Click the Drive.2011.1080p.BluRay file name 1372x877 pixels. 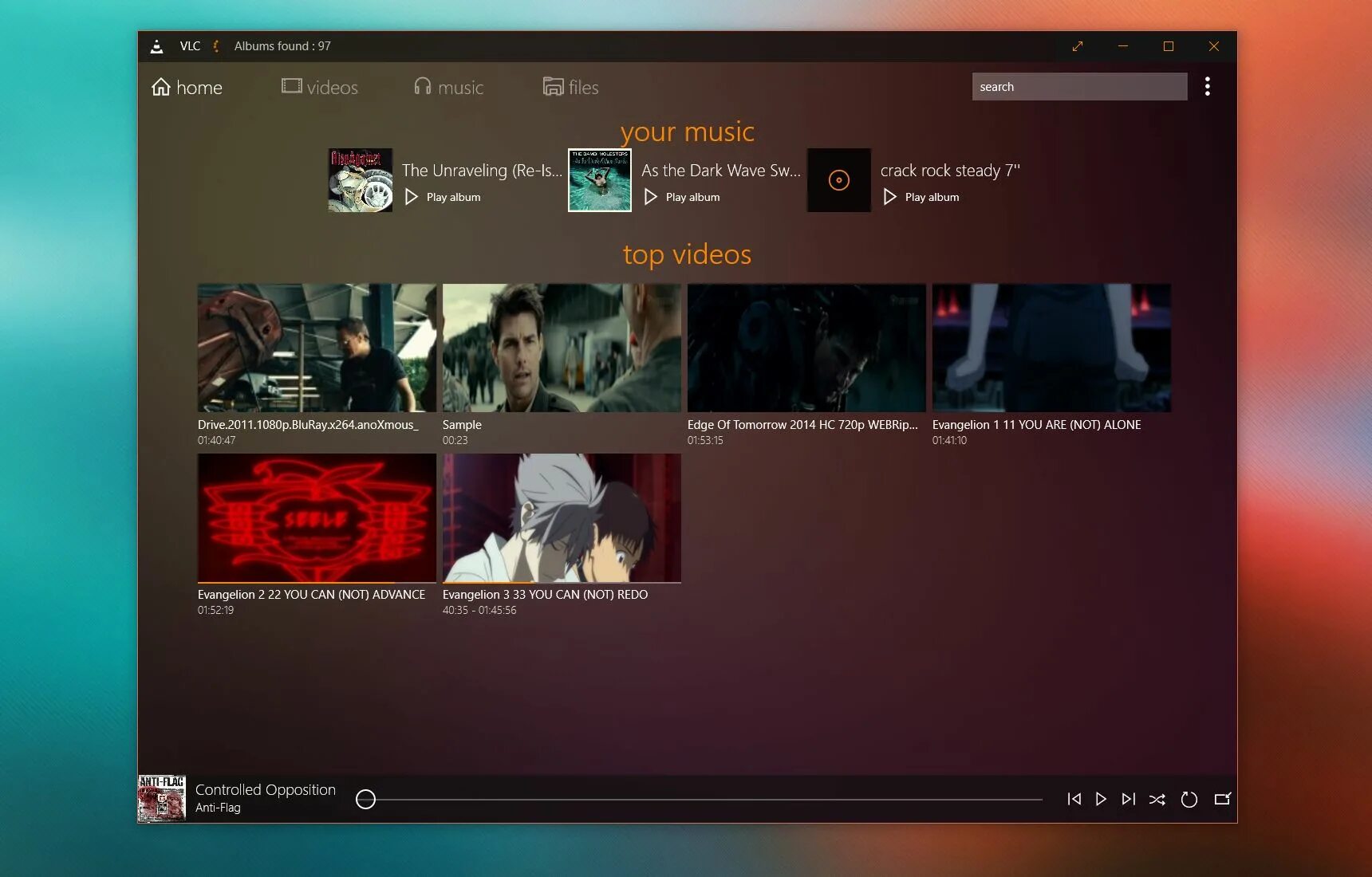coord(308,425)
